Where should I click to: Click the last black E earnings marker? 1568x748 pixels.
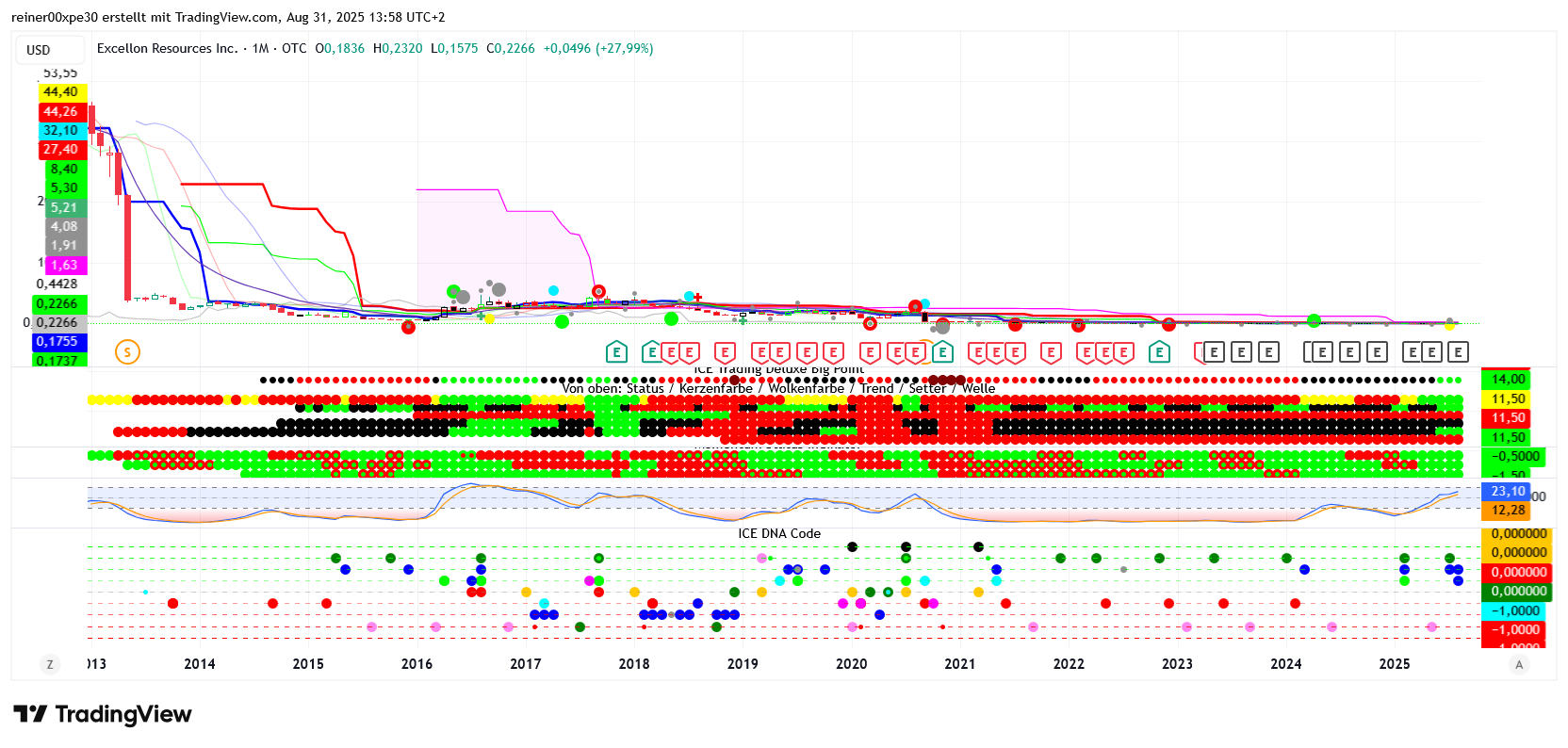coord(1458,352)
